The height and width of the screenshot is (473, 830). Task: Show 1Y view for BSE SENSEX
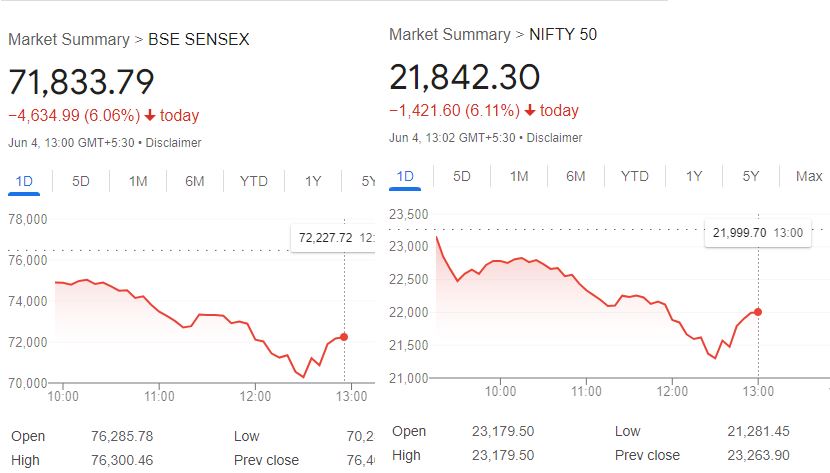point(313,181)
